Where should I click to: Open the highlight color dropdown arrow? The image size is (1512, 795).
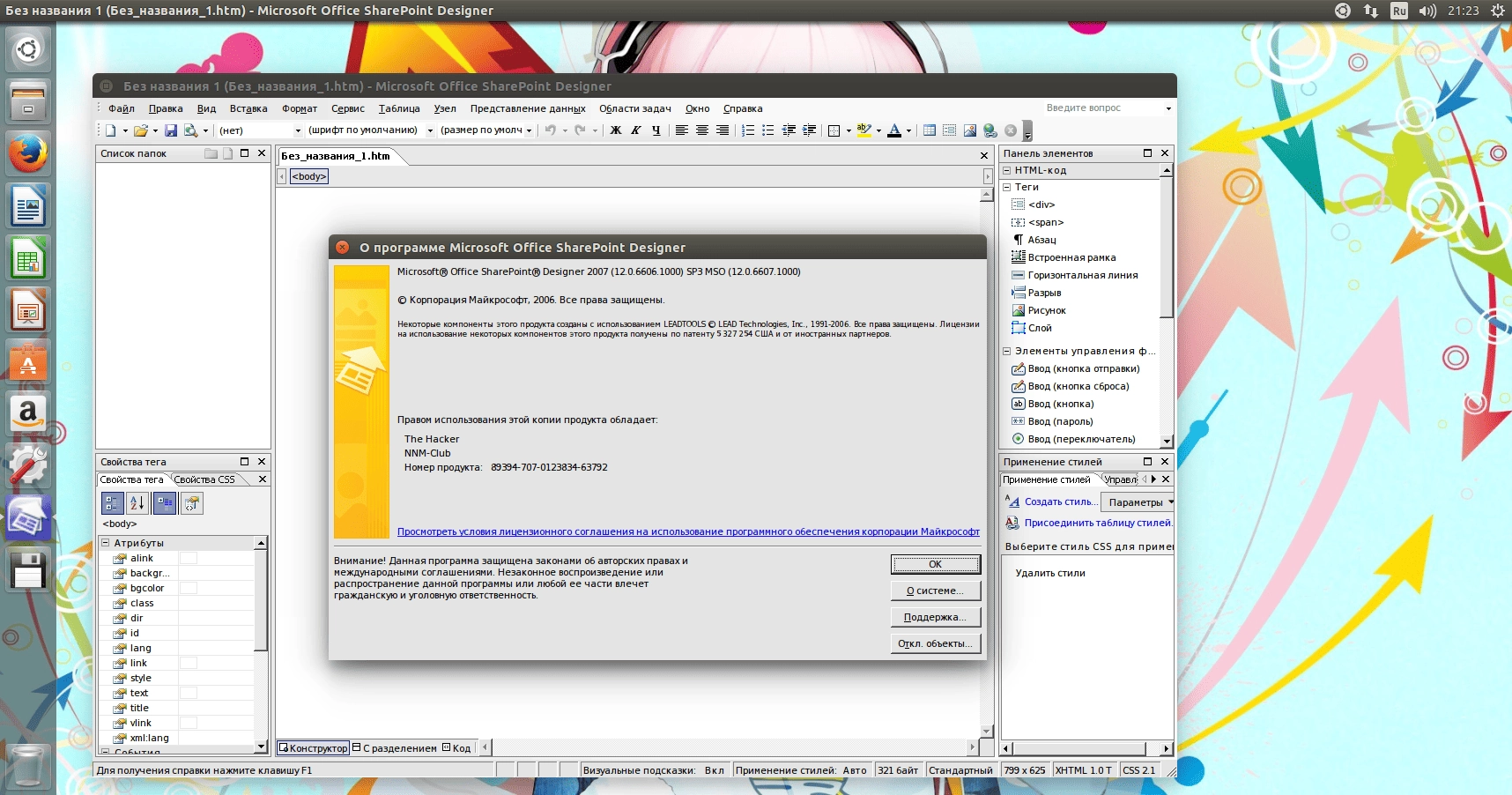tap(878, 131)
